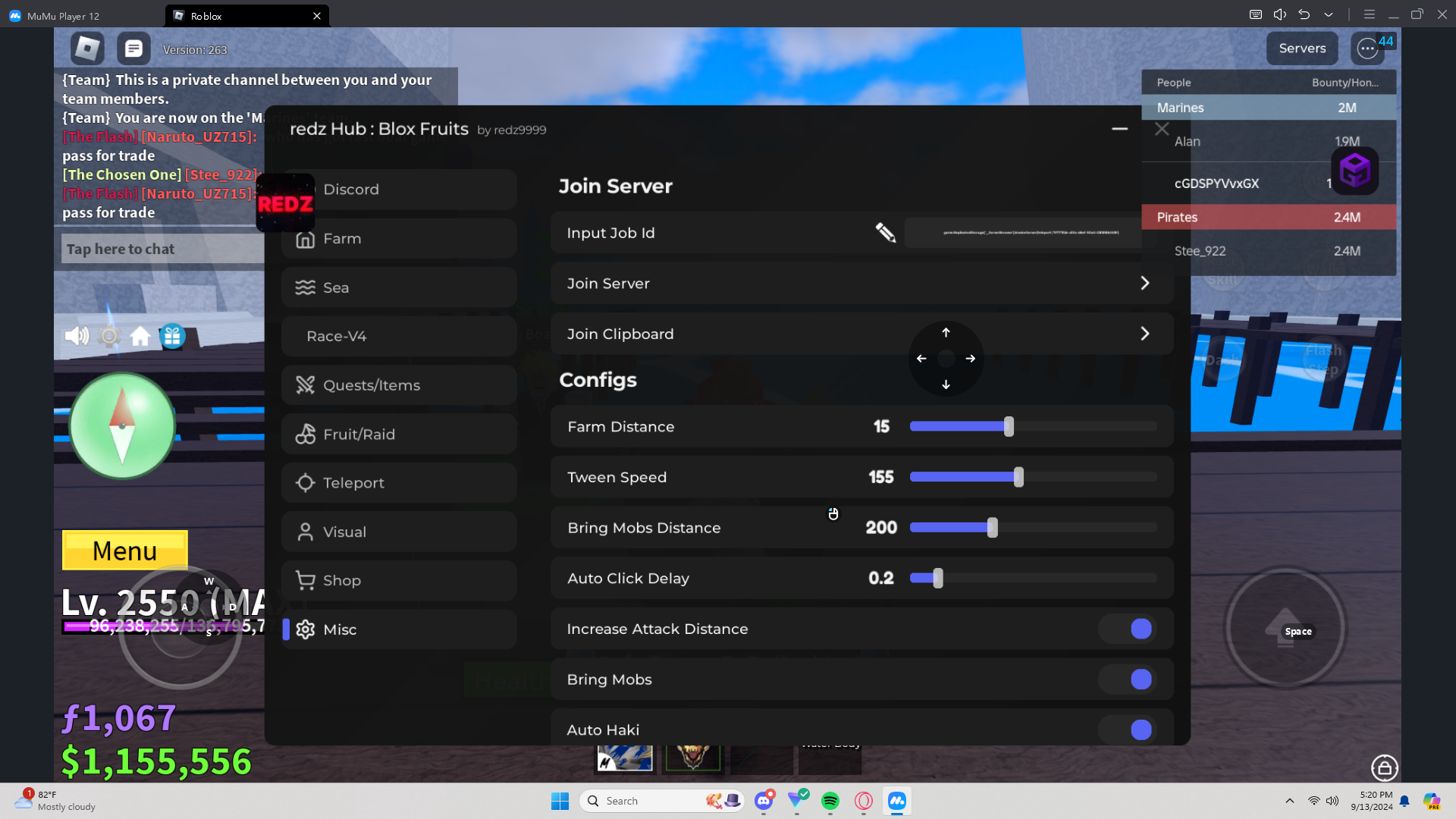This screenshot has height=819, width=1456.
Task: Click the right arrow on the directional pad
Action: (971, 359)
